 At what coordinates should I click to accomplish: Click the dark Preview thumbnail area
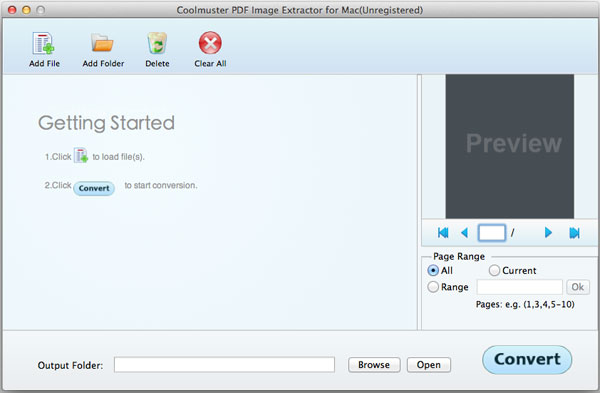click(x=509, y=146)
